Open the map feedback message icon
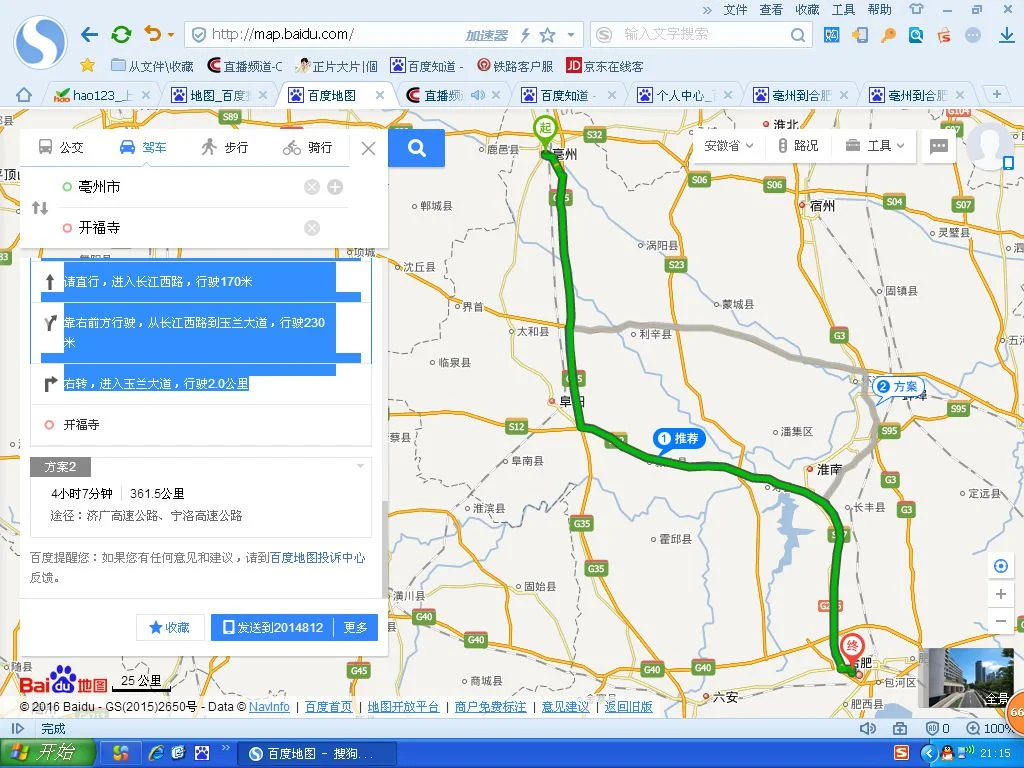Screen dimensions: 1024x768 pyautogui.click(x=939, y=146)
